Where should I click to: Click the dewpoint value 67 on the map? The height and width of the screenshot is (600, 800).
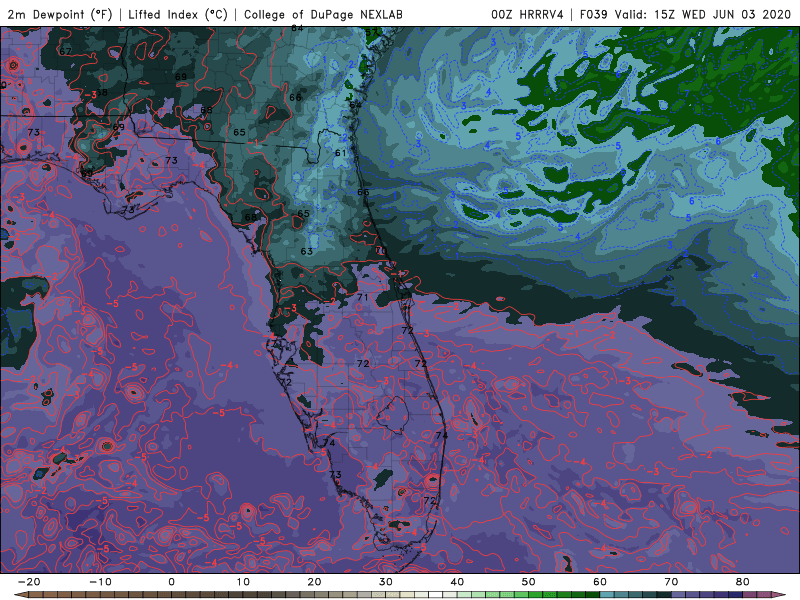[x=65, y=52]
